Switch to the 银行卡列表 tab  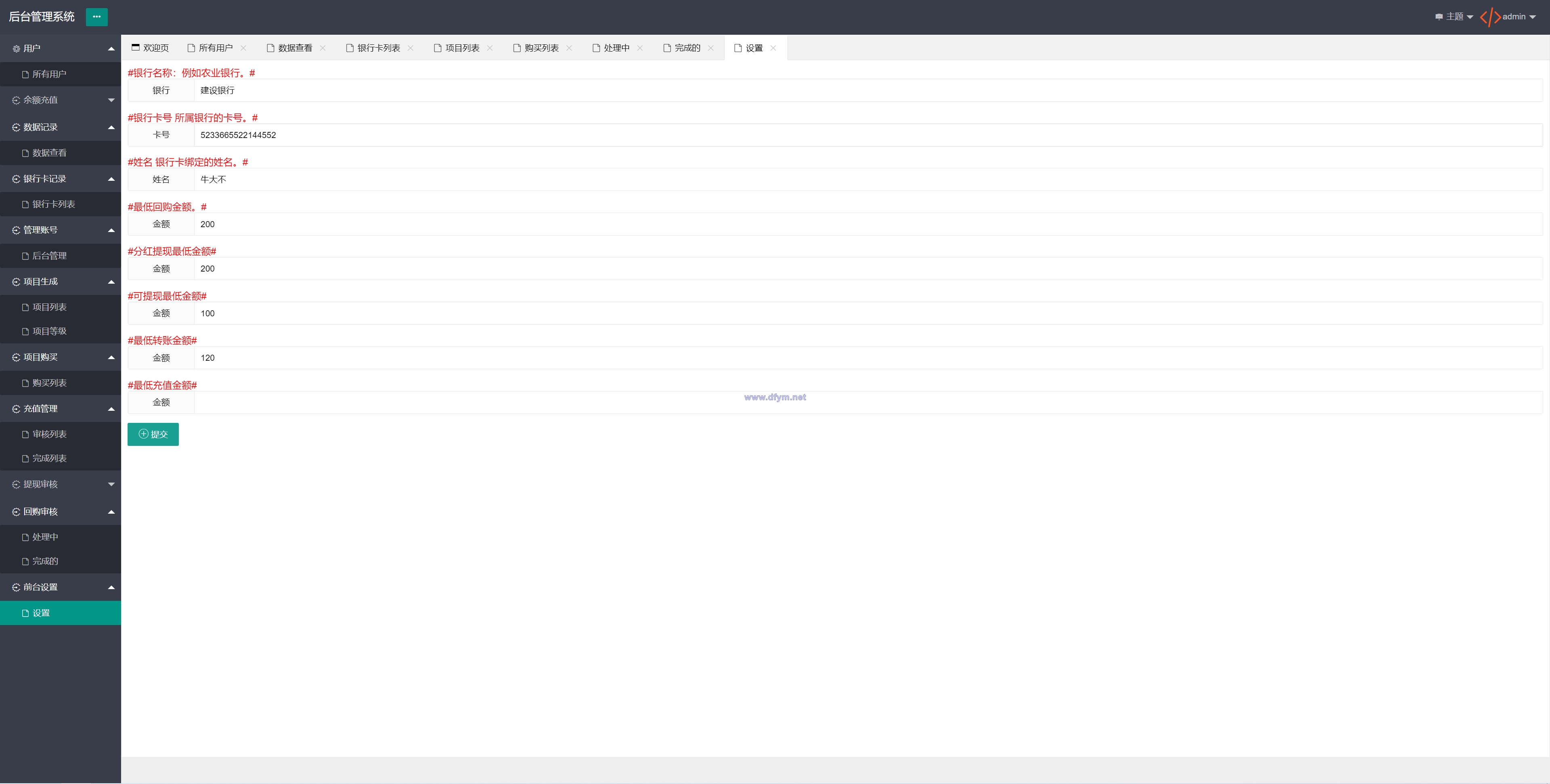pos(379,48)
